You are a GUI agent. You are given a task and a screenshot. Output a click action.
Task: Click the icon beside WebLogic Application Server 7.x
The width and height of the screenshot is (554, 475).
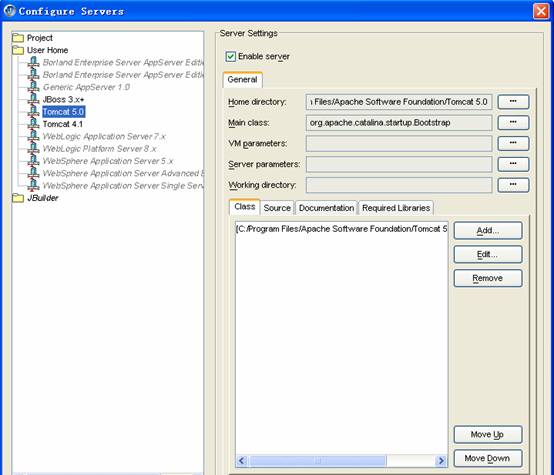point(34,136)
